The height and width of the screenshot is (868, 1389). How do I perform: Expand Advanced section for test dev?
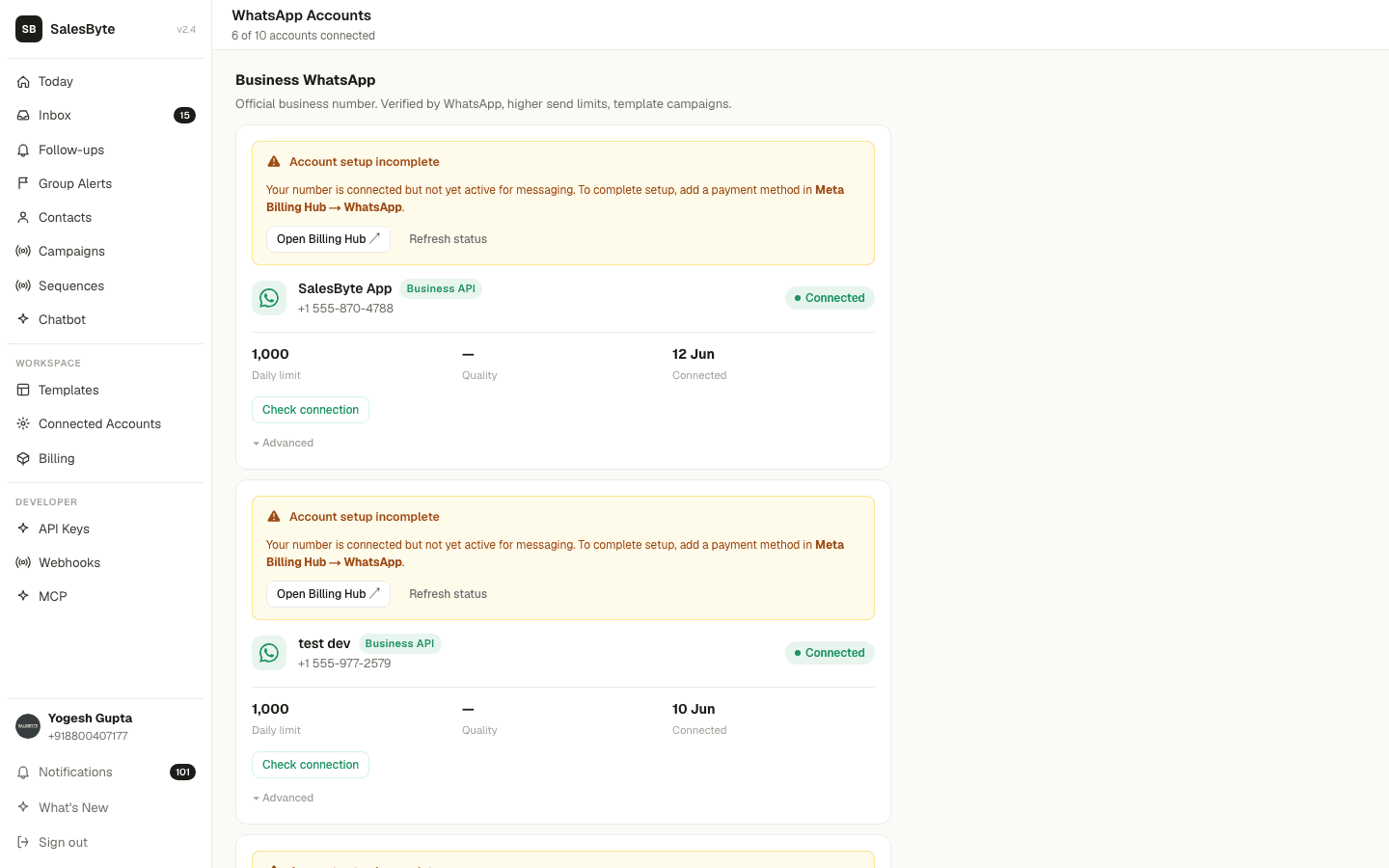point(283,799)
